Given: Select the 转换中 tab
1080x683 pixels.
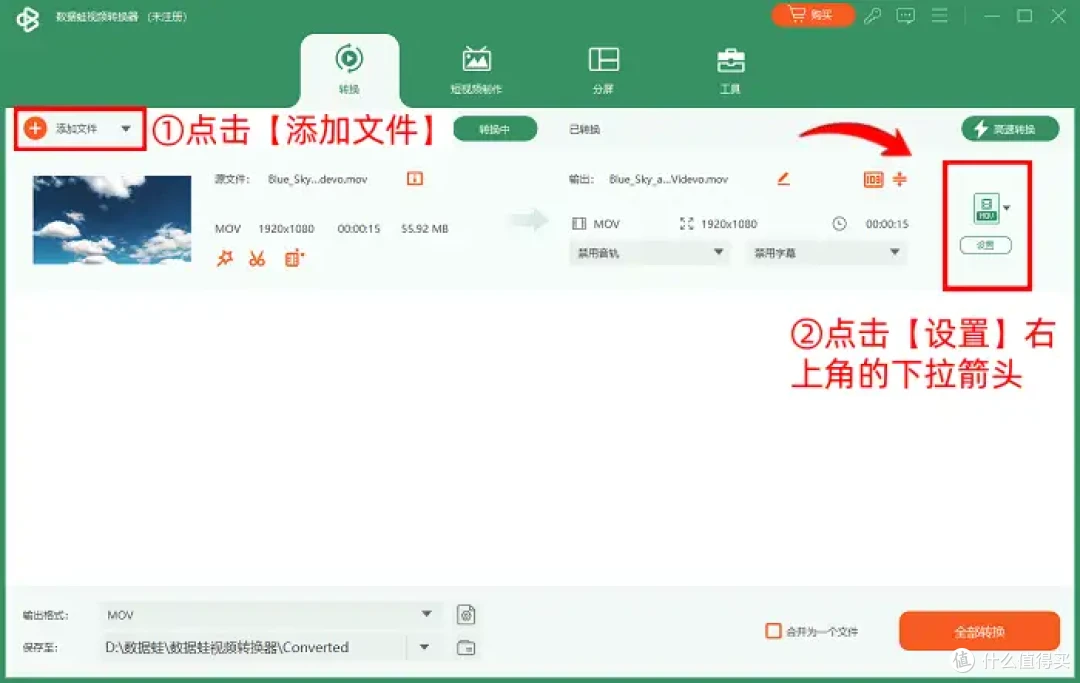Looking at the screenshot, I should 495,129.
